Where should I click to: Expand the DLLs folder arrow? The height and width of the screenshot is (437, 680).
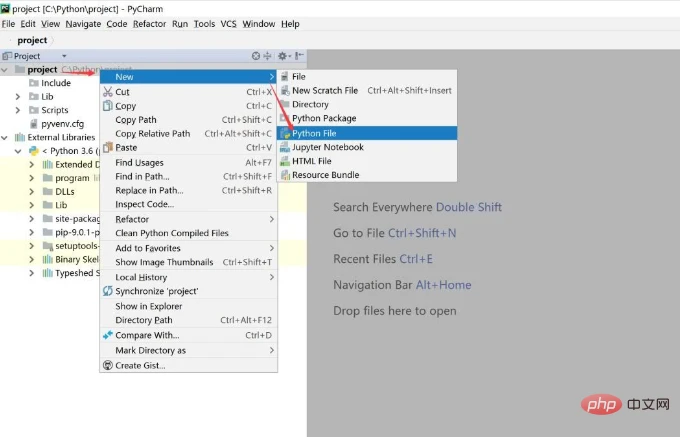click(x=32, y=192)
